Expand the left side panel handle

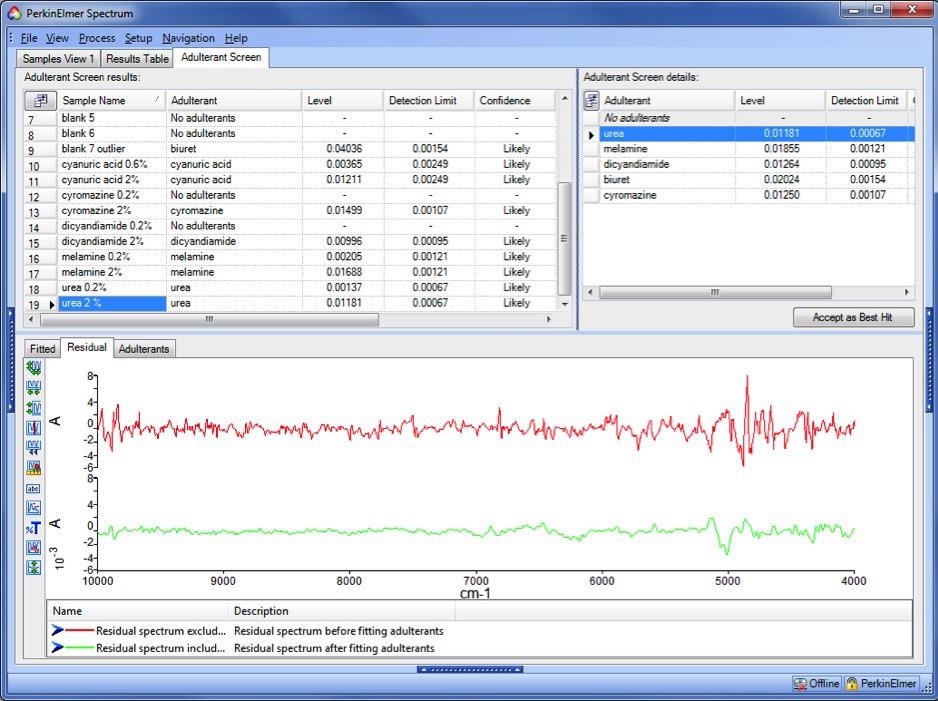[x=10, y=361]
